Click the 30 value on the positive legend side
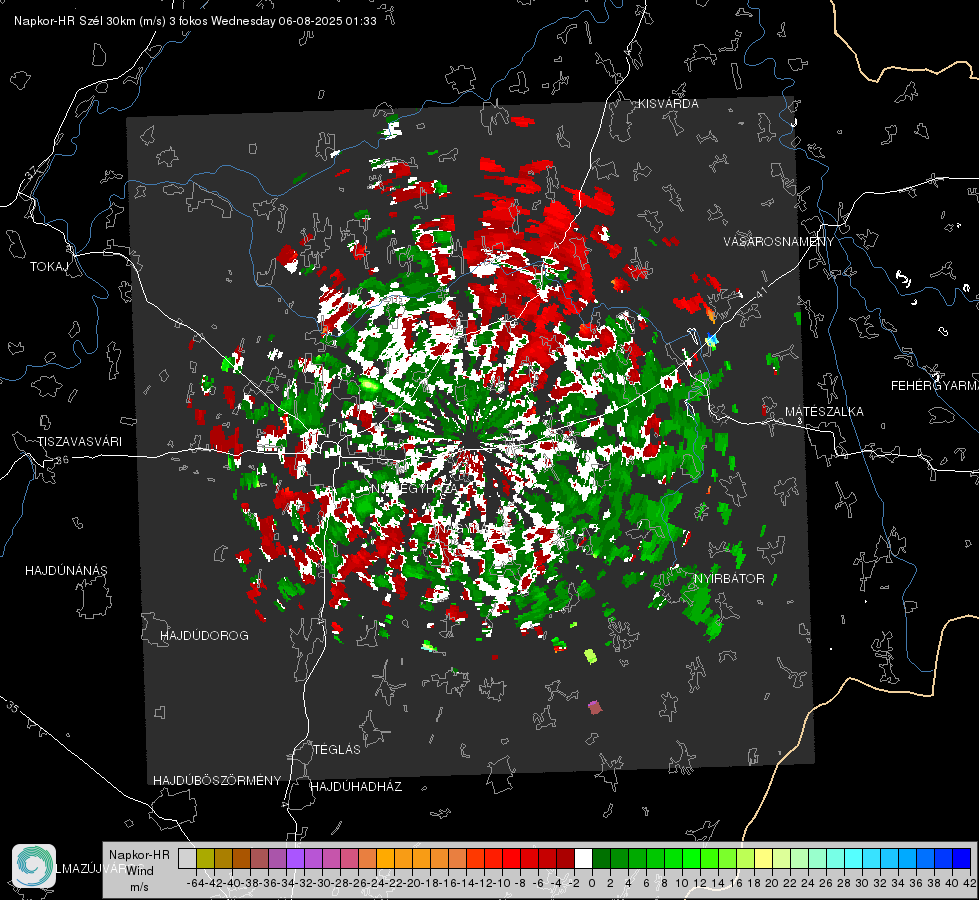This screenshot has width=979, height=900. click(862, 883)
